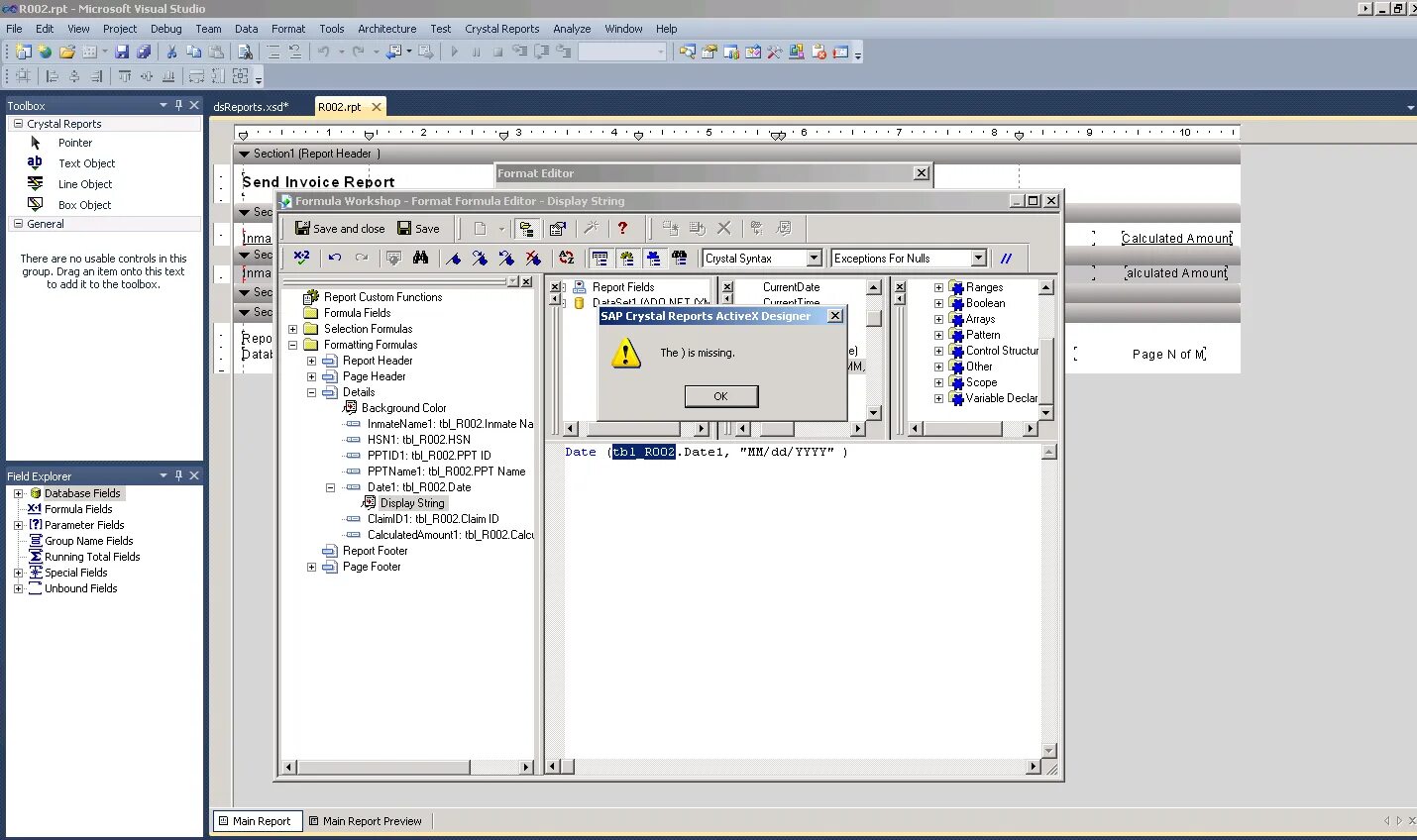
Task: Sort trees alphabetically A-Z icon
Action: point(567,258)
